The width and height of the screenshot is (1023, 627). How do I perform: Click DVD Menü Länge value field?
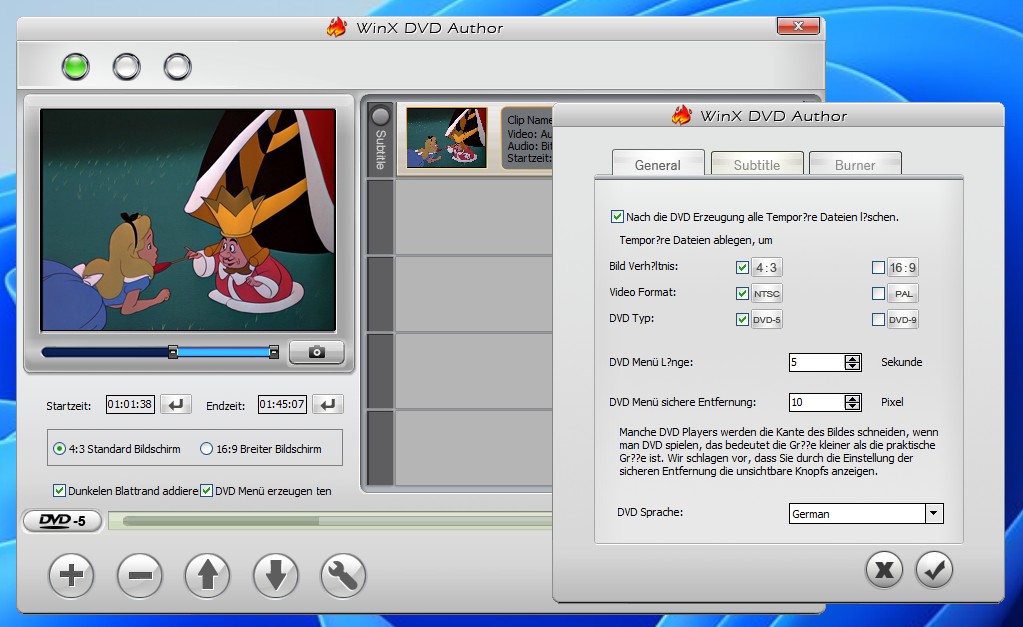tap(817, 362)
